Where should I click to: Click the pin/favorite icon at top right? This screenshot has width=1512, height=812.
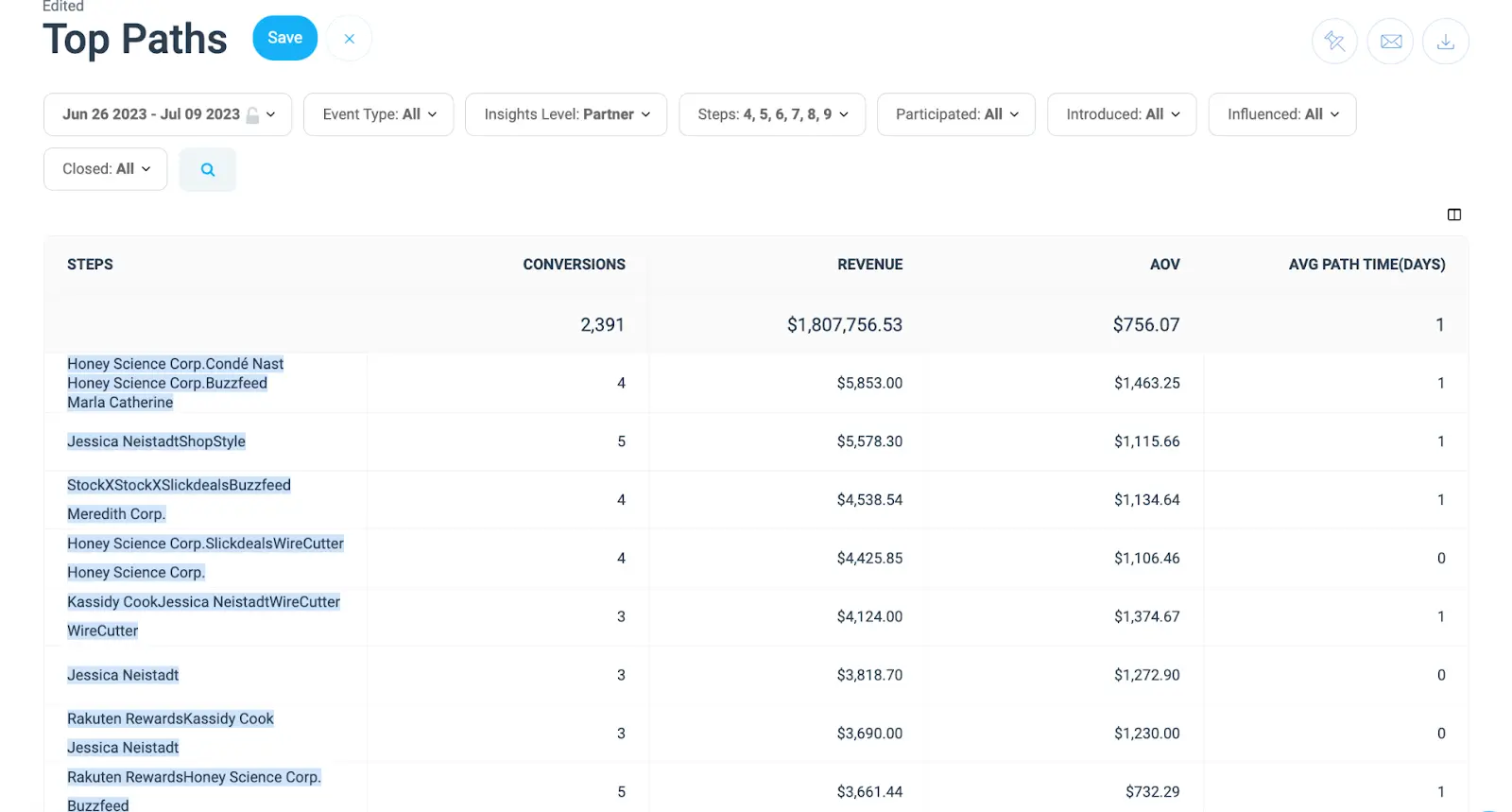[1334, 42]
